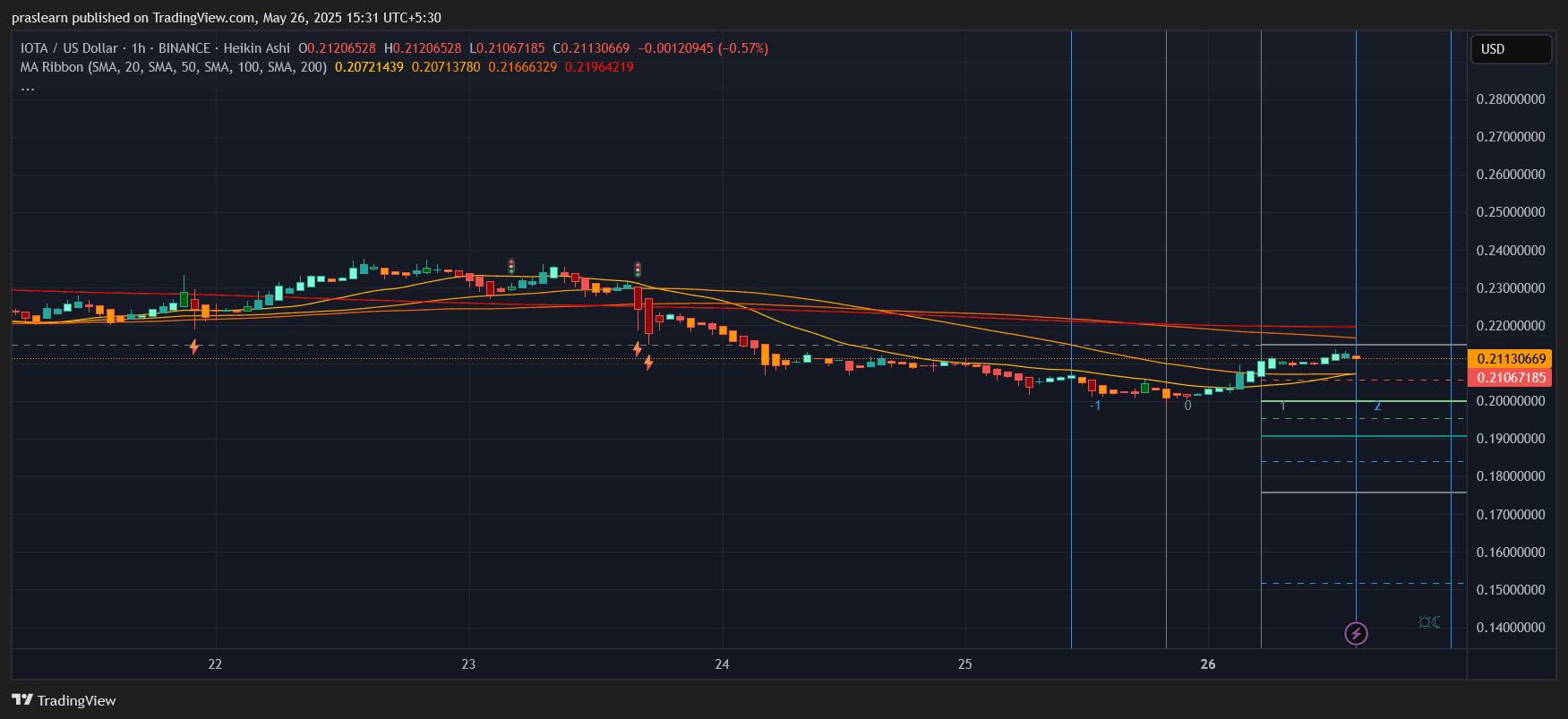Open the USD currency selector
Image resolution: width=1568 pixels, height=719 pixels.
(x=1511, y=49)
